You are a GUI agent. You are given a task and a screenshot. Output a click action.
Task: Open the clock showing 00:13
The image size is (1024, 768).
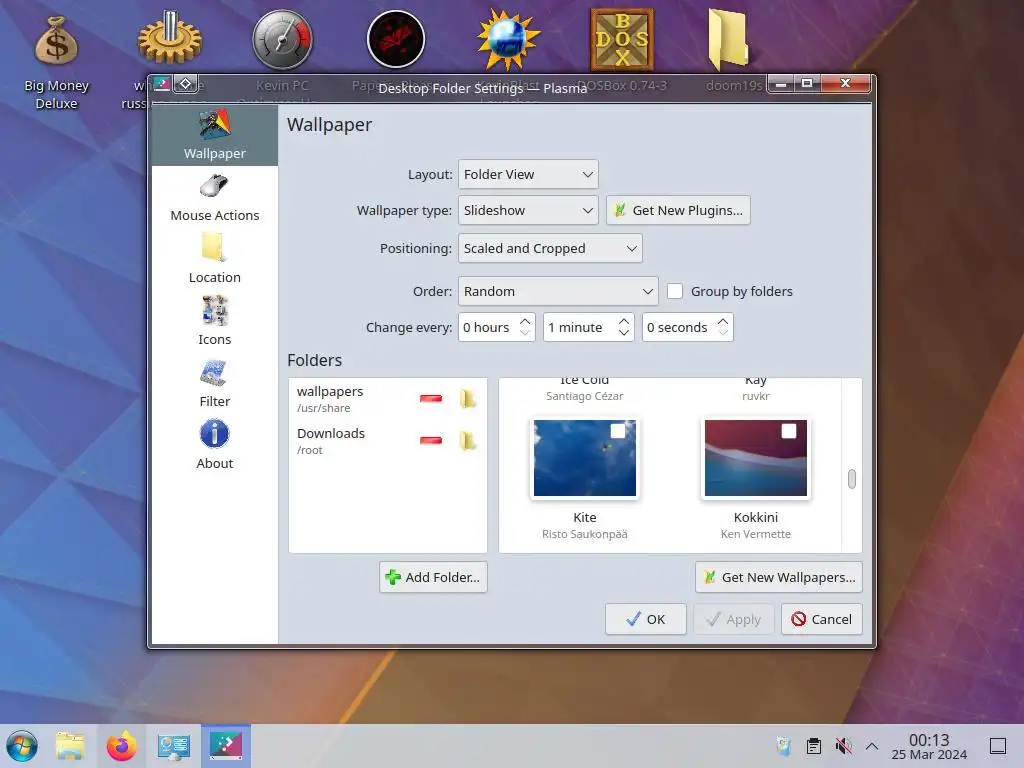pos(929,746)
